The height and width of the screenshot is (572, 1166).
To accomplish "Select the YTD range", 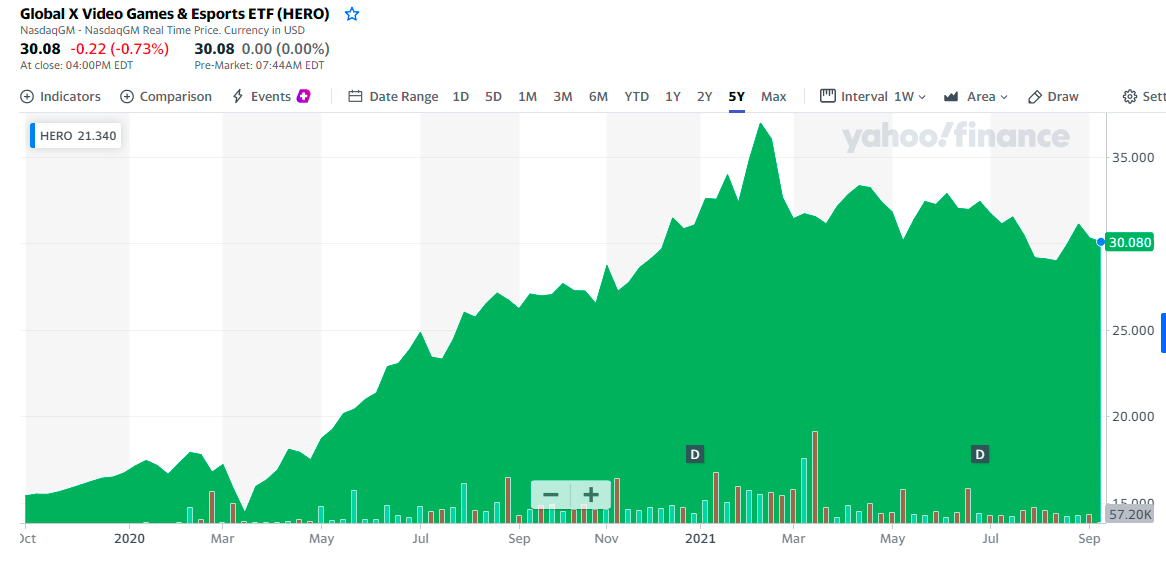I will [637, 97].
